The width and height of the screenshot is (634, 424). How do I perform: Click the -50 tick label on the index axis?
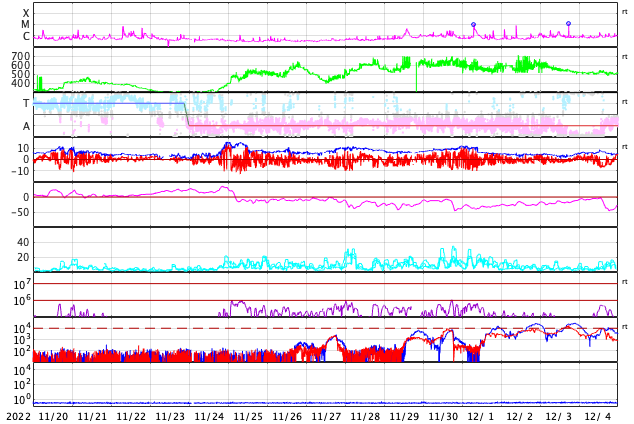[x=18, y=211]
